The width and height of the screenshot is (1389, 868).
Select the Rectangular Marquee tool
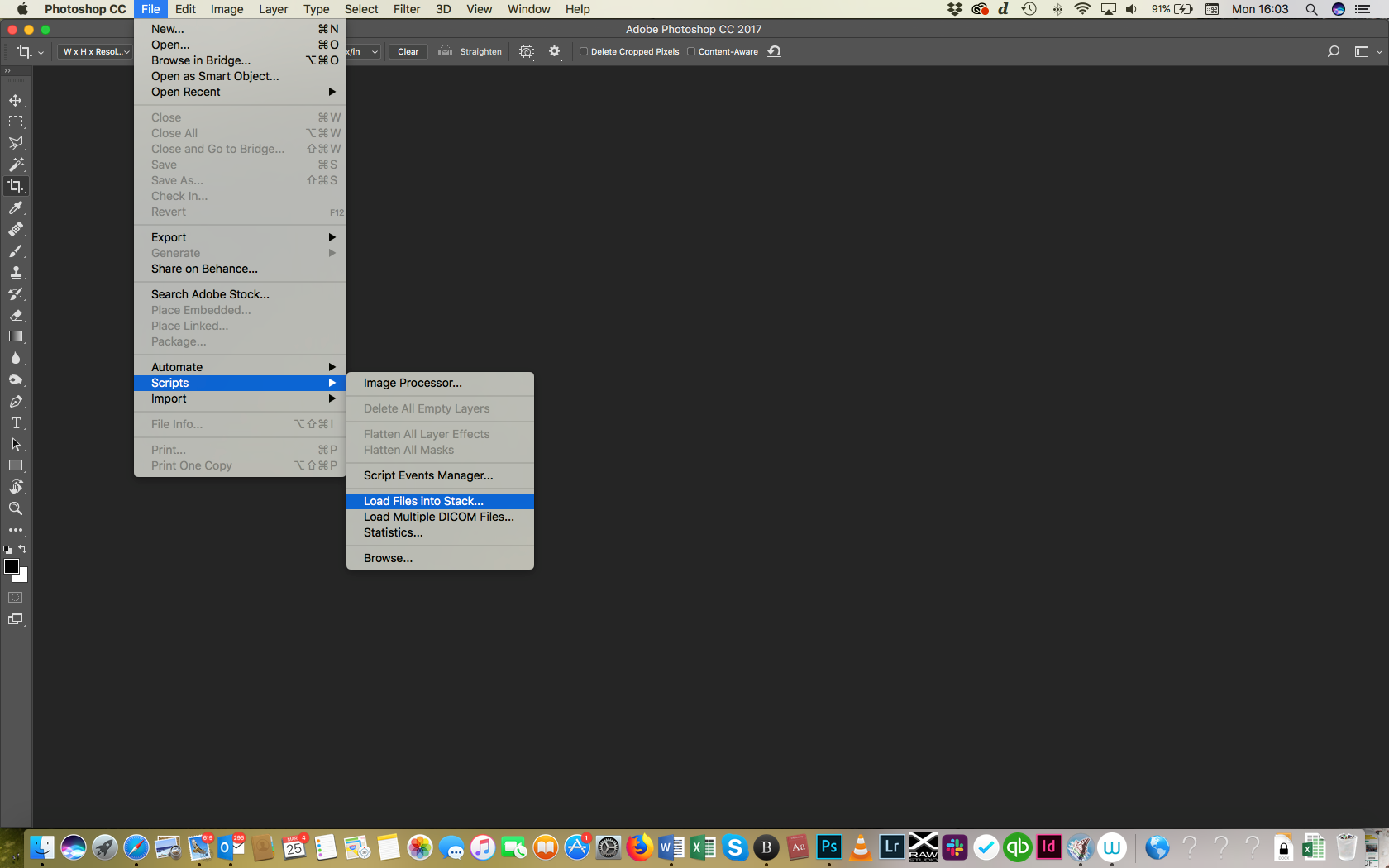(x=16, y=122)
